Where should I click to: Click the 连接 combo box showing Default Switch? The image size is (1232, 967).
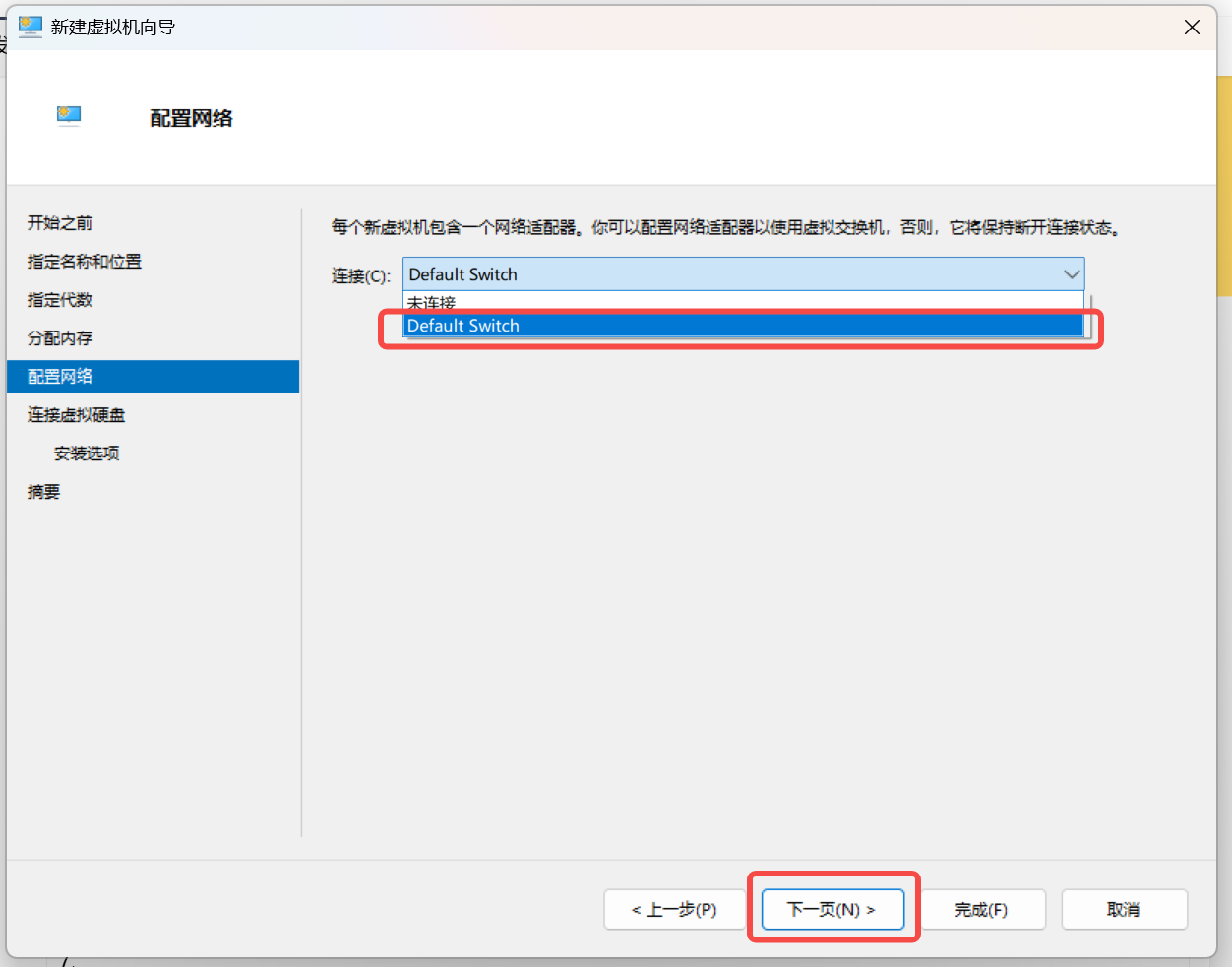[x=728, y=274]
